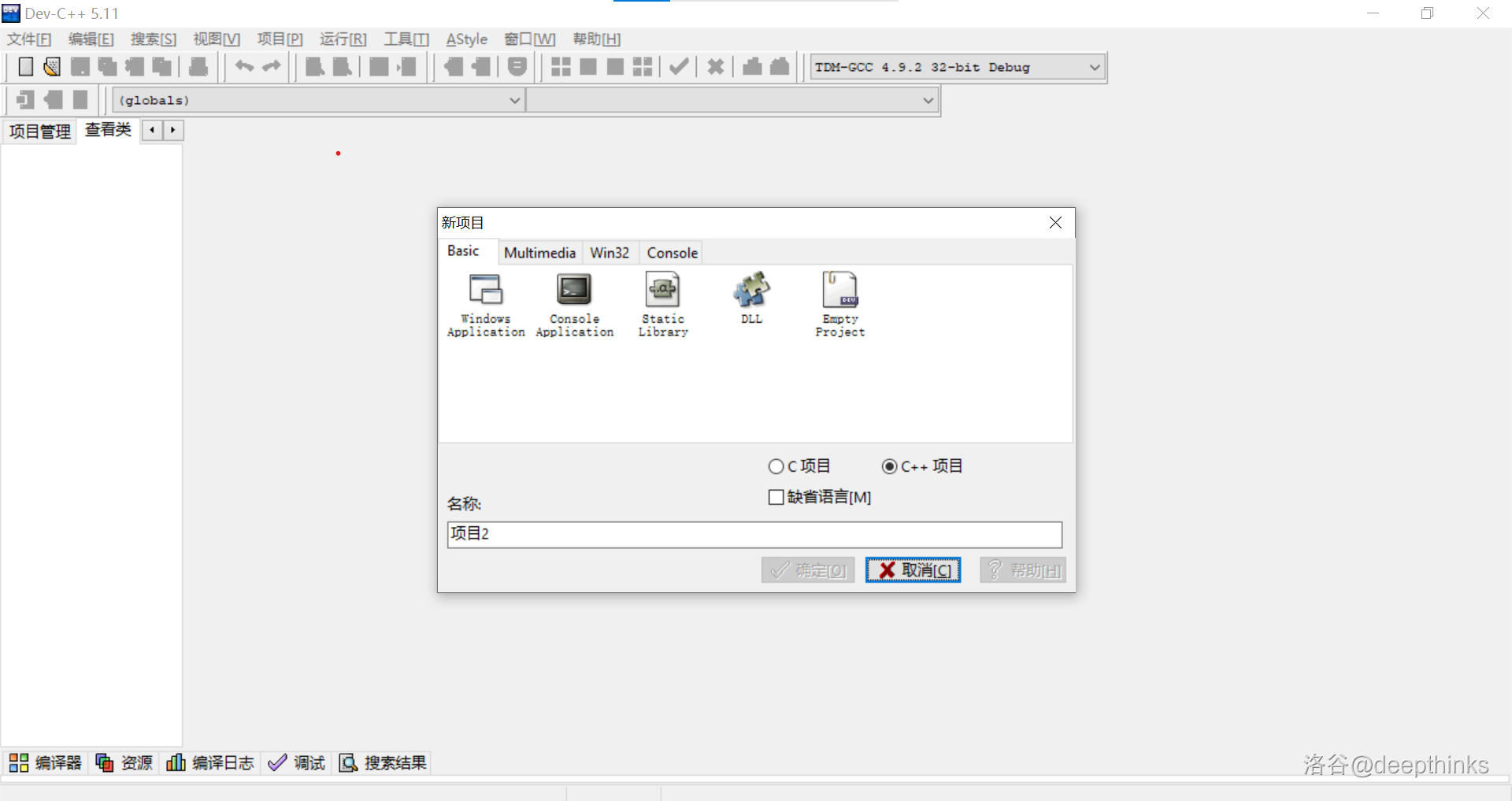Toggle the 缺省语言[M] checkbox
Viewport: 1512px width, 801px height.
(820, 497)
